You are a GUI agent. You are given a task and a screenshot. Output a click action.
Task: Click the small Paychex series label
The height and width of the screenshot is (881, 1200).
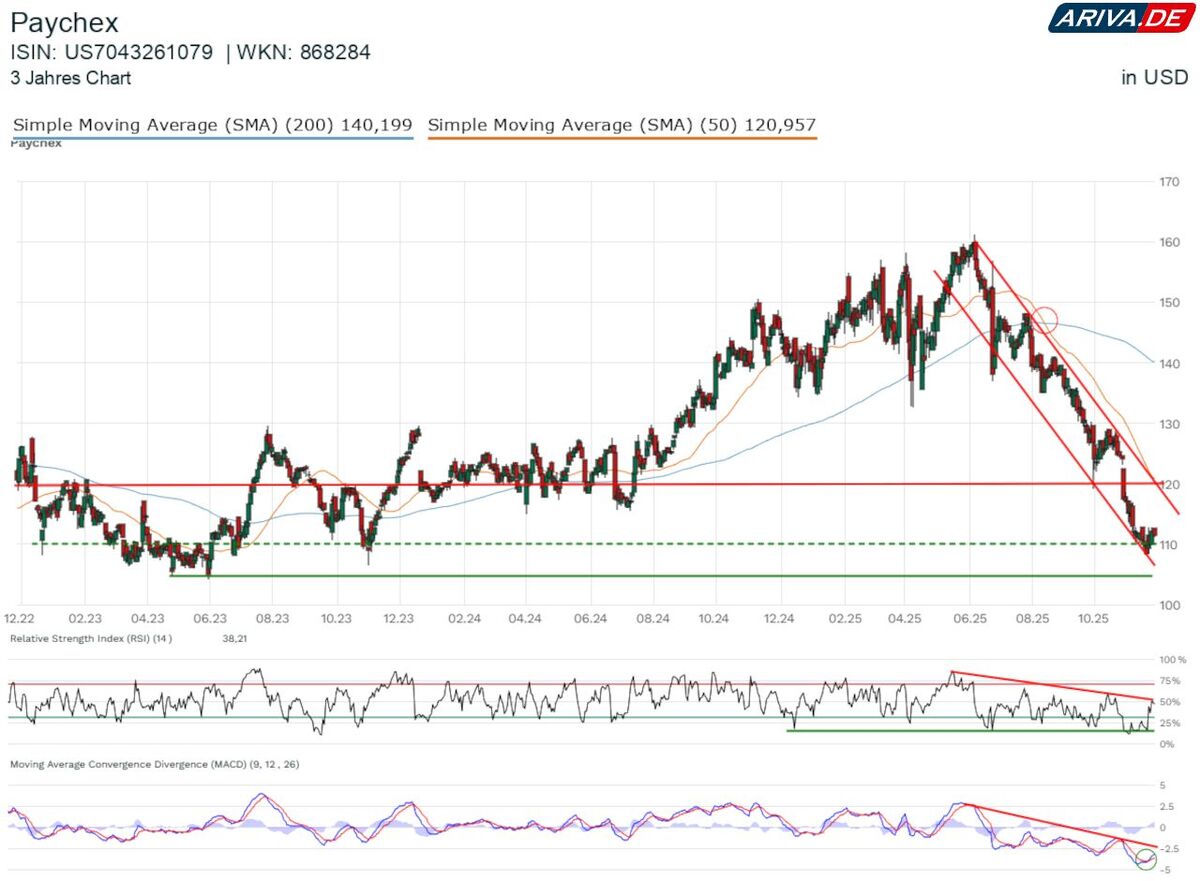tap(36, 143)
